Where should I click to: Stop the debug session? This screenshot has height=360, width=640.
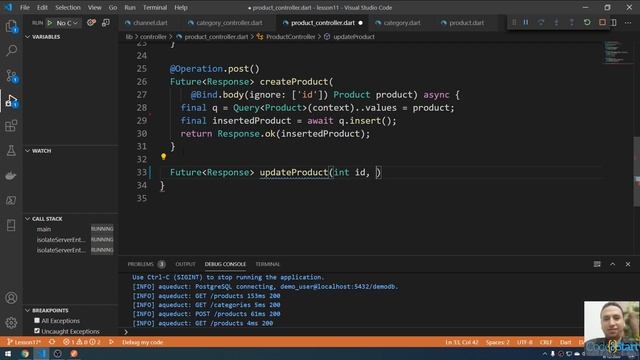click(602, 22)
